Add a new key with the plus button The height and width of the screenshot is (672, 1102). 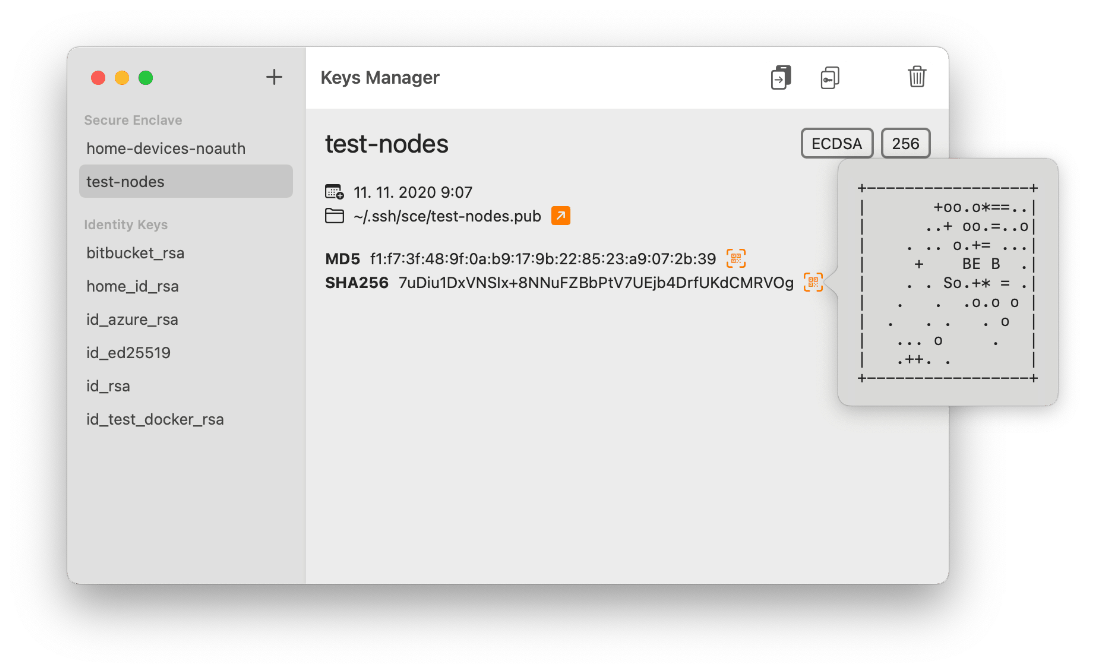pos(273,76)
